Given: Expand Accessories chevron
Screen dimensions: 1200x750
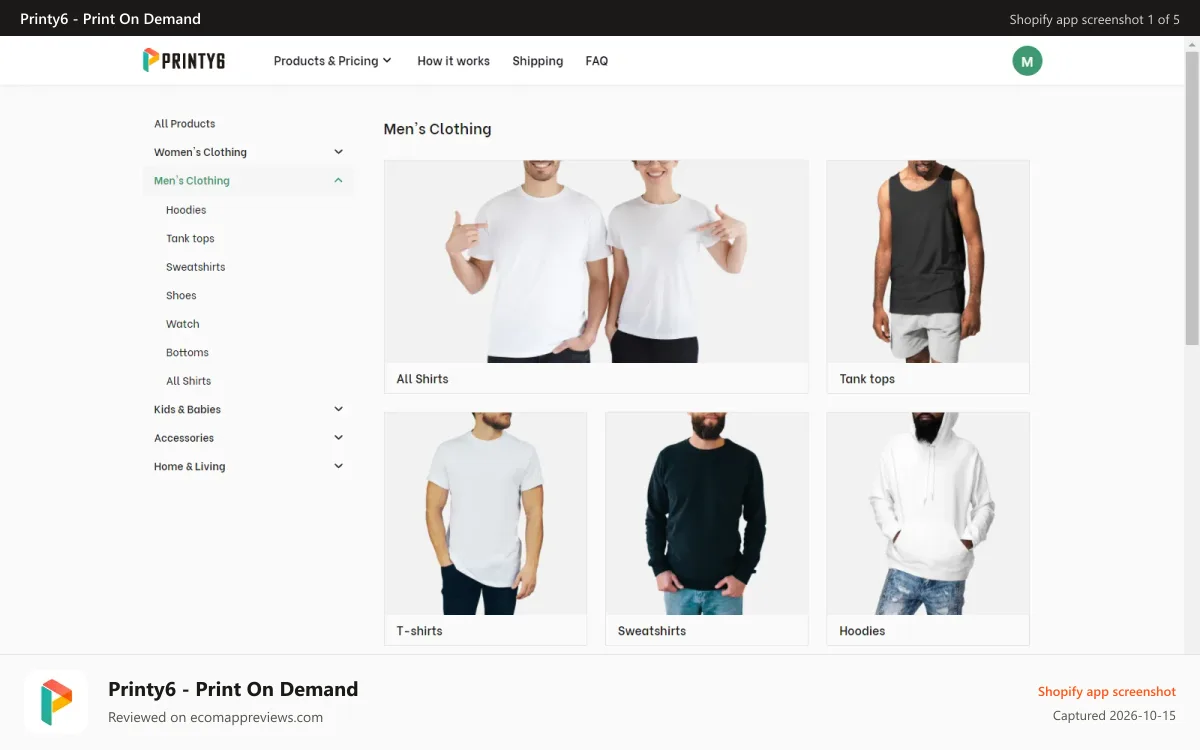Looking at the screenshot, I should [x=338, y=438].
